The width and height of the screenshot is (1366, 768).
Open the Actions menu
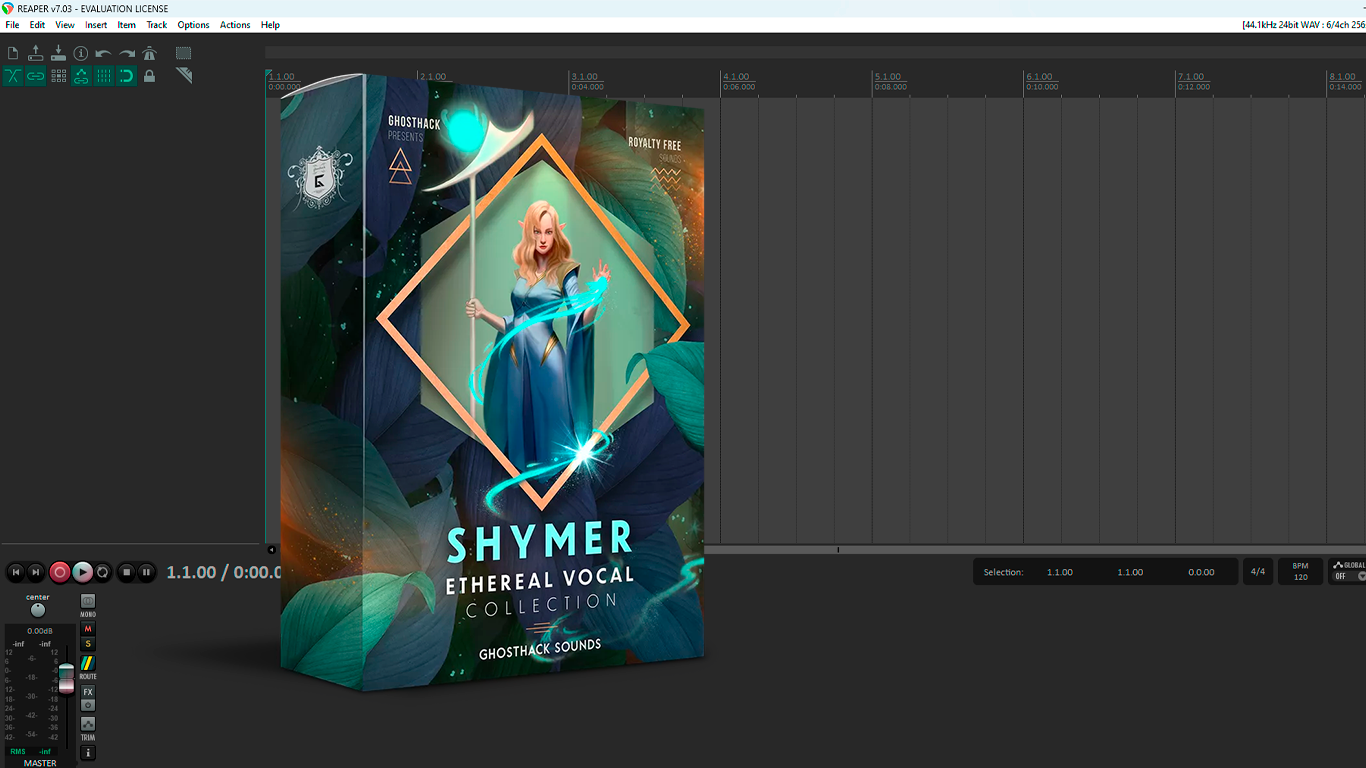coord(235,25)
